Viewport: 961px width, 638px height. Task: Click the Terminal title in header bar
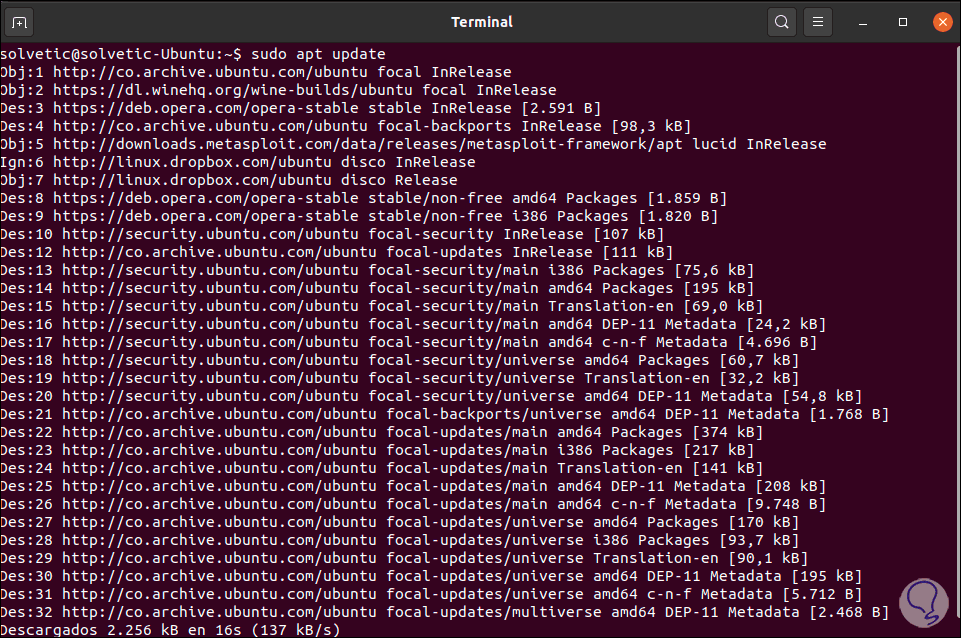(481, 21)
